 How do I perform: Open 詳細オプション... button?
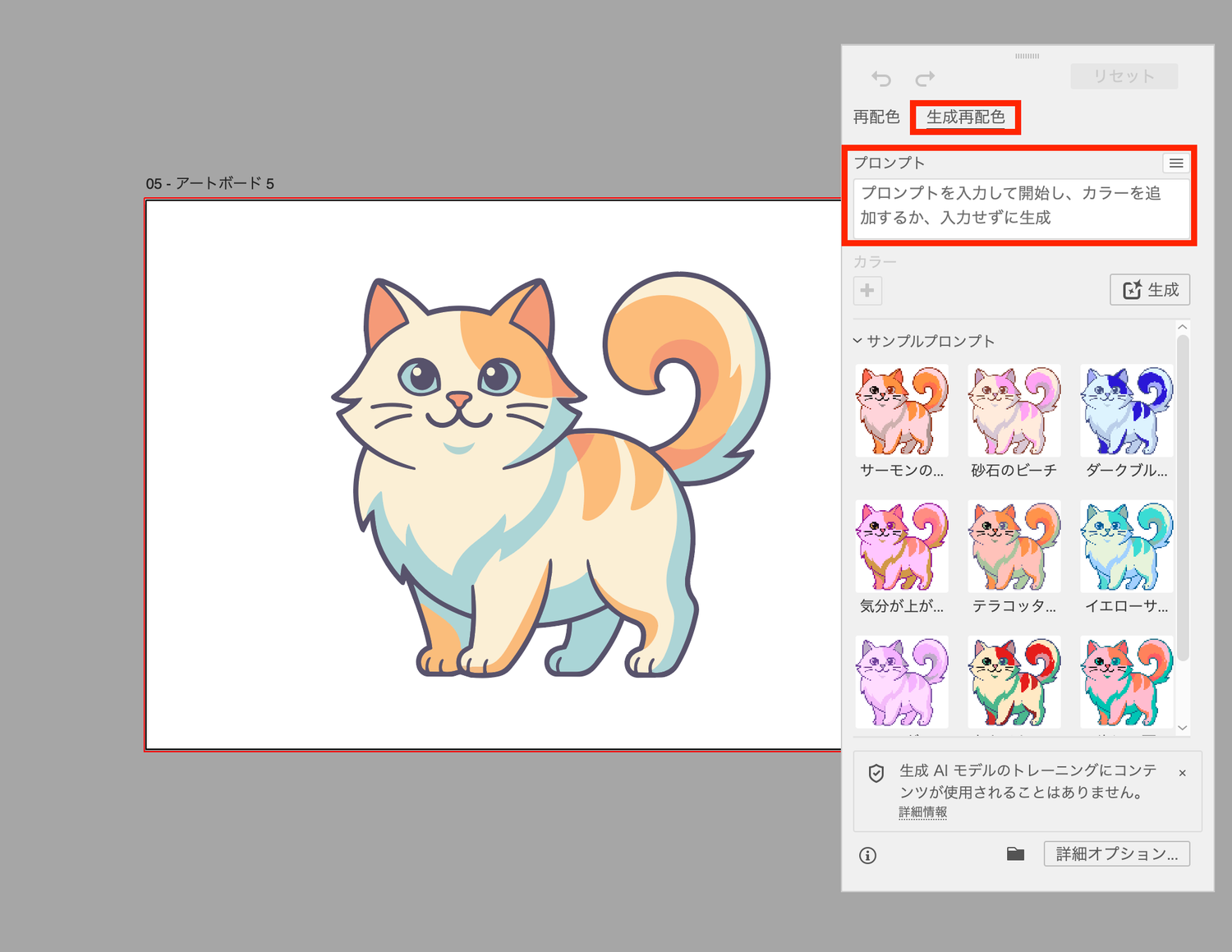coord(1117,854)
